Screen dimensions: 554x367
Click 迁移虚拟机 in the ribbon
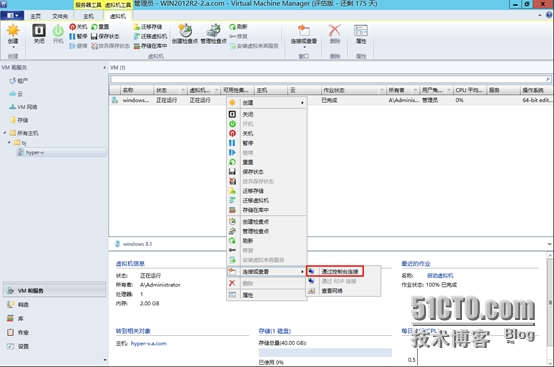click(150, 36)
